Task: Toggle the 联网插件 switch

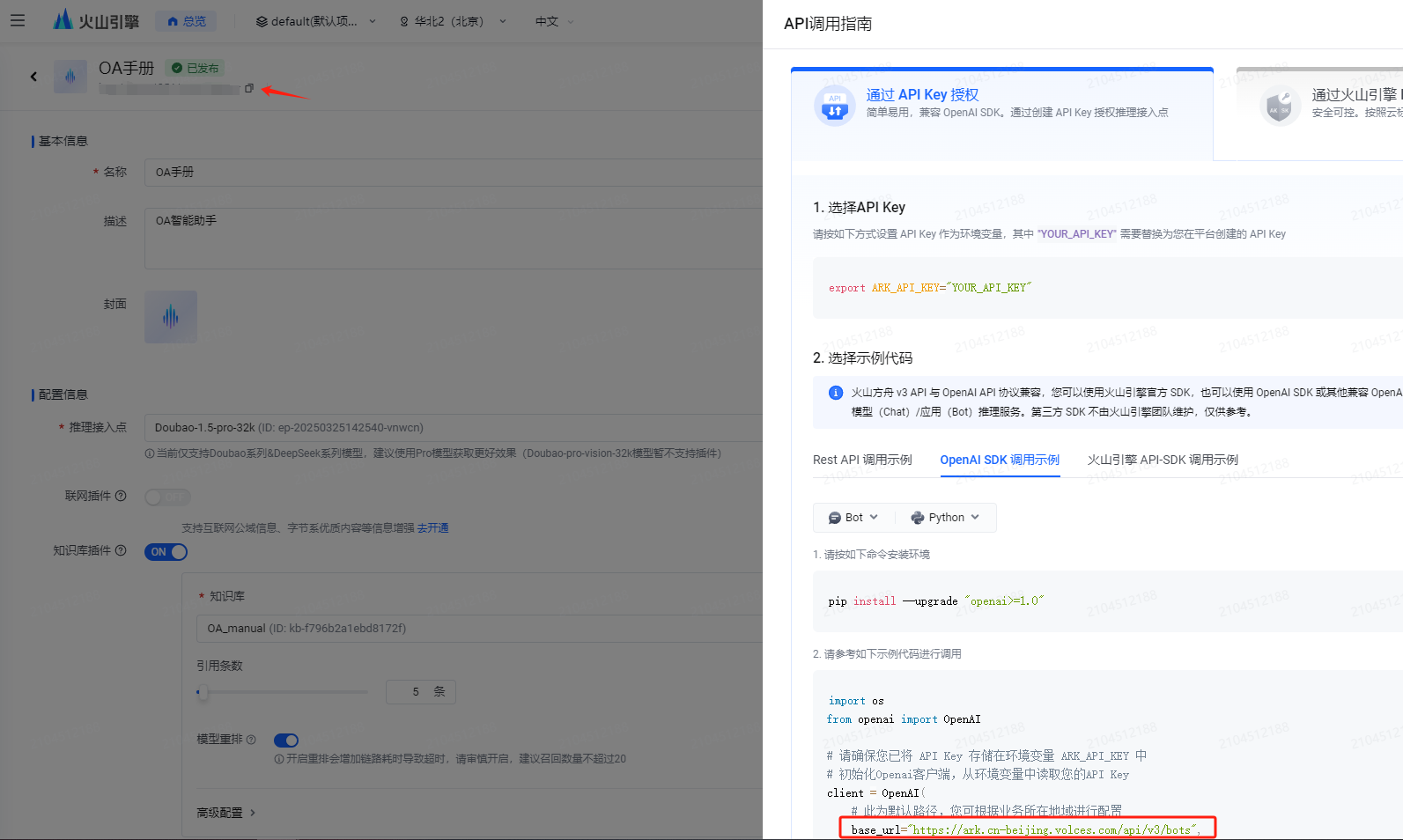Action: [167, 497]
